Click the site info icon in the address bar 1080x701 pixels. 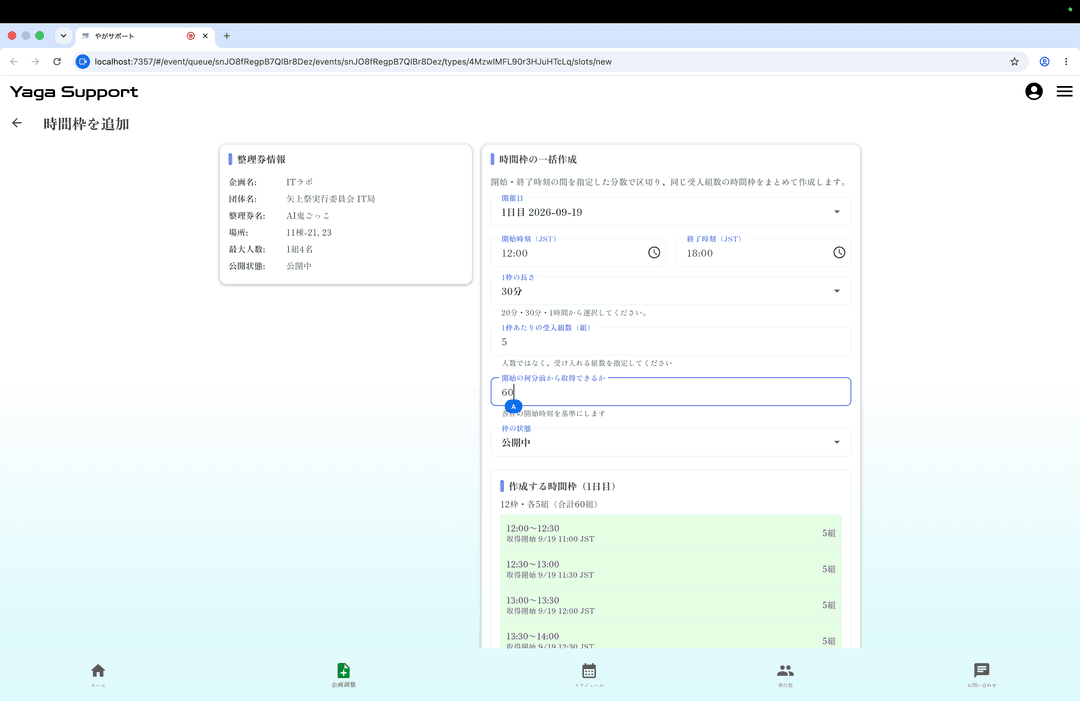tap(83, 61)
